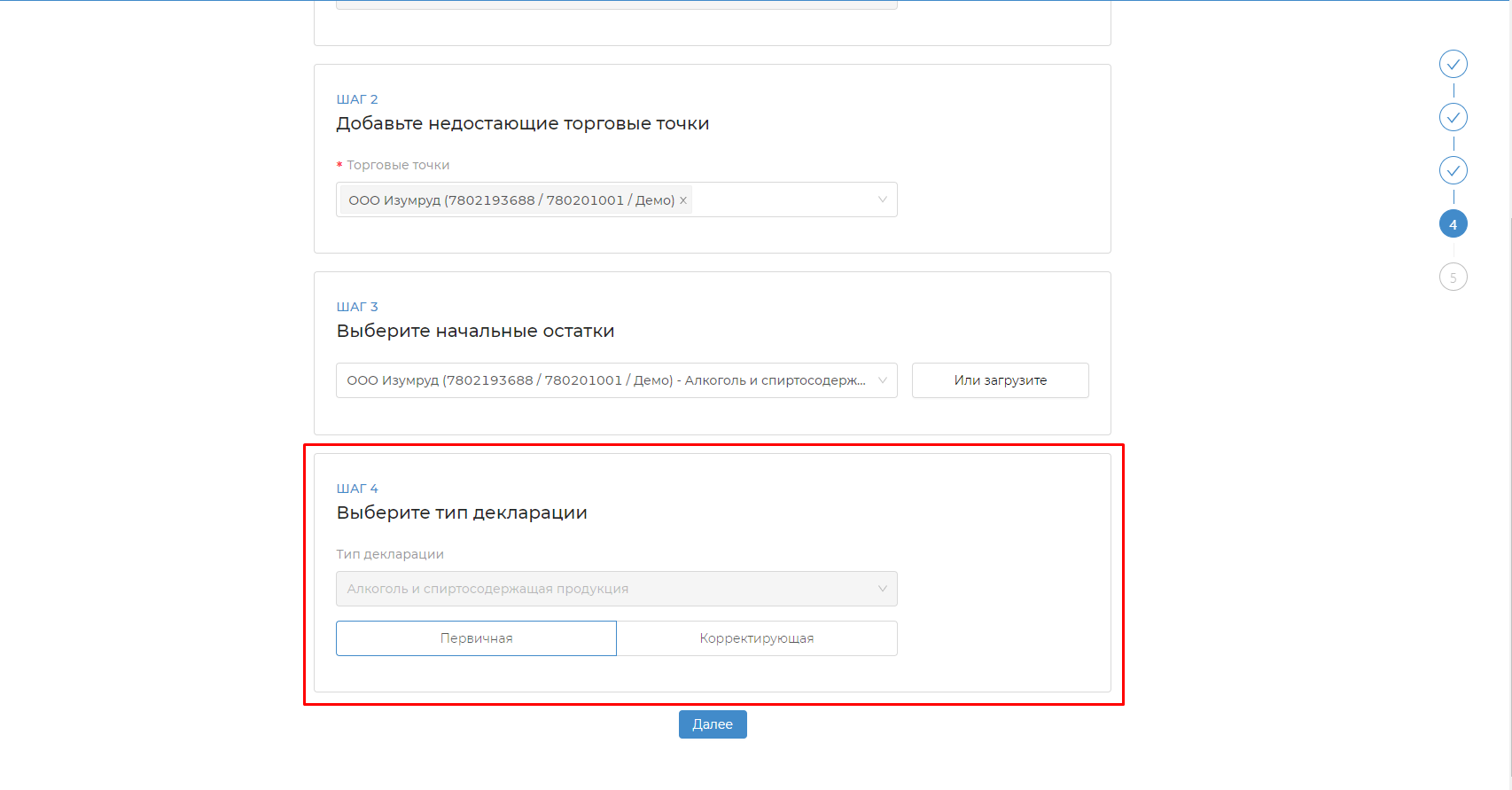
Task: Select the active step 4 indicator
Action: (x=1453, y=224)
